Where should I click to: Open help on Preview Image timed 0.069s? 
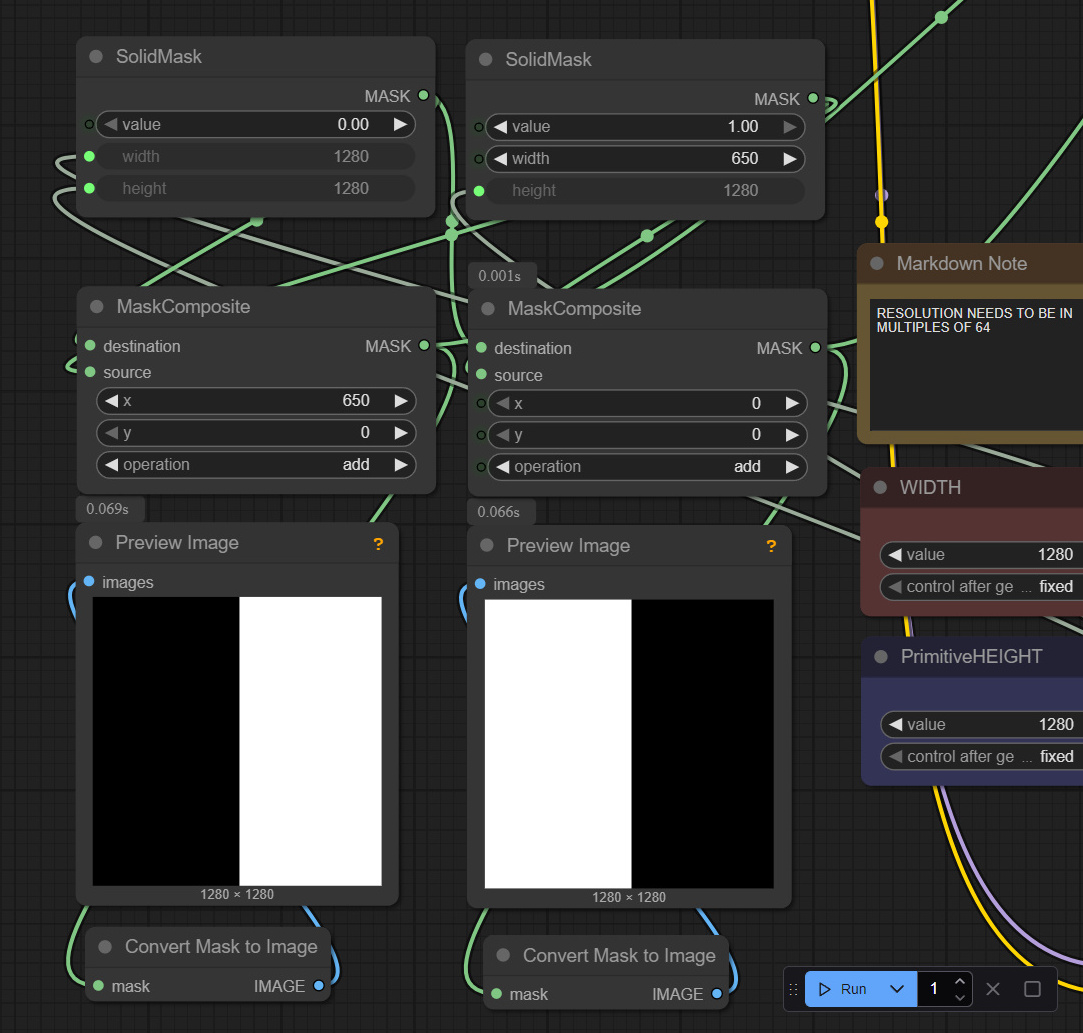click(378, 544)
